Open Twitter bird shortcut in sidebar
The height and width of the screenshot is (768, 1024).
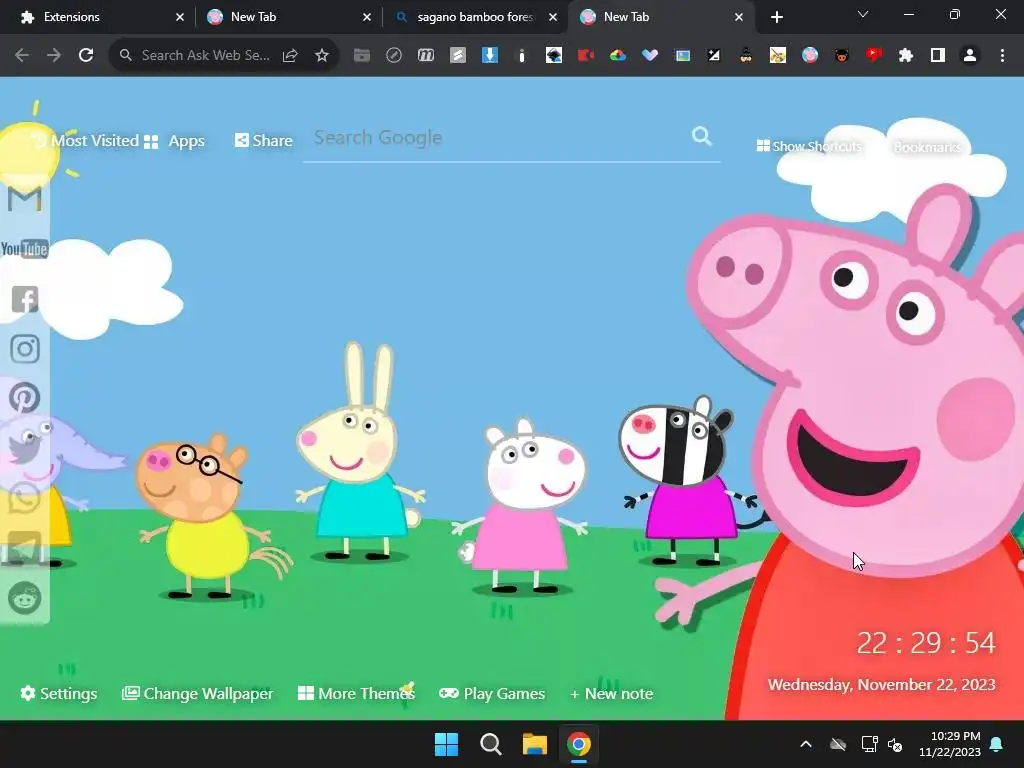[x=25, y=449]
